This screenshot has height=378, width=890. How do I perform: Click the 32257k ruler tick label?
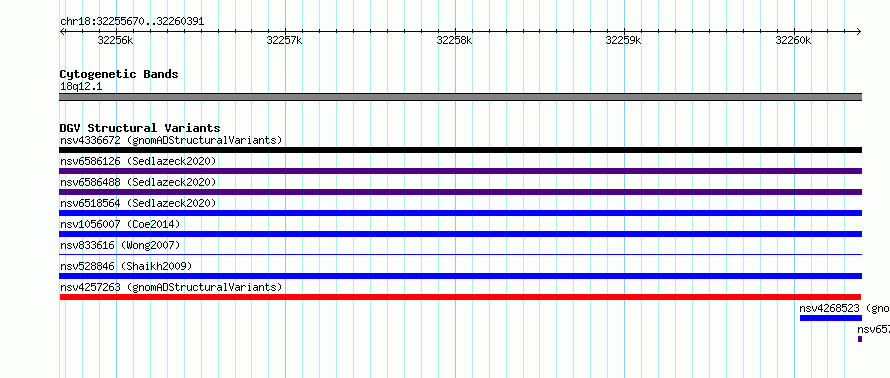pos(285,40)
